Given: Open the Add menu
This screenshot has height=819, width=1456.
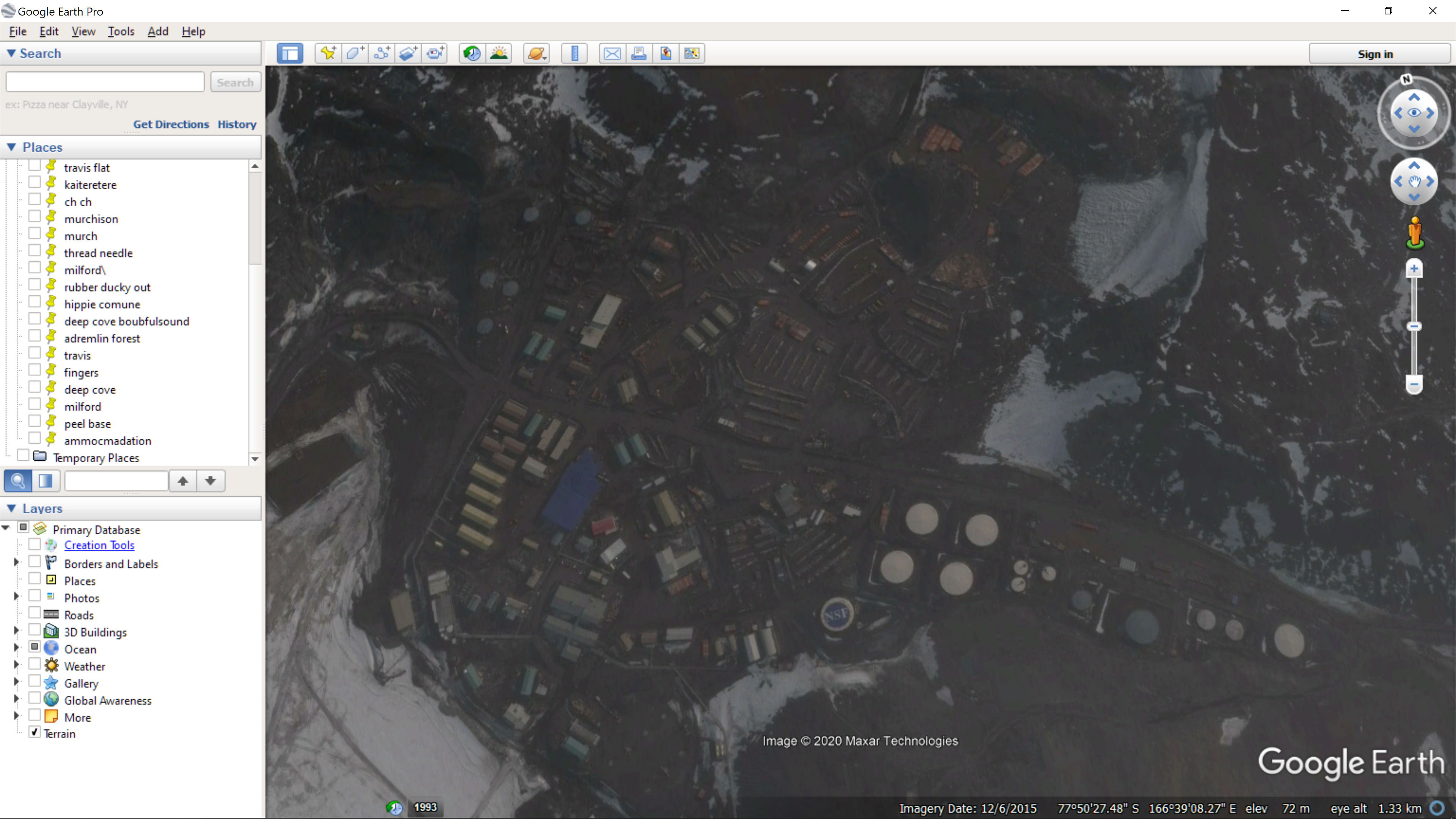Looking at the screenshot, I should point(158,31).
